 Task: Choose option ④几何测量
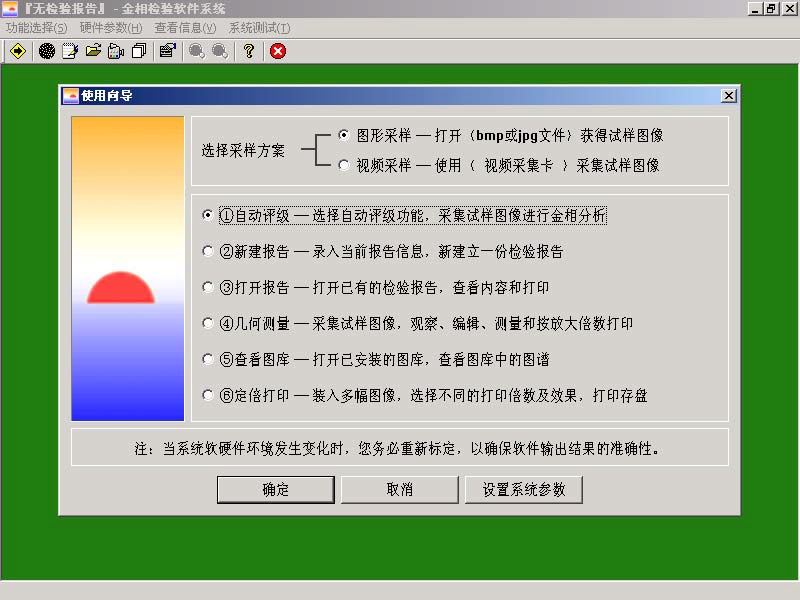point(208,323)
